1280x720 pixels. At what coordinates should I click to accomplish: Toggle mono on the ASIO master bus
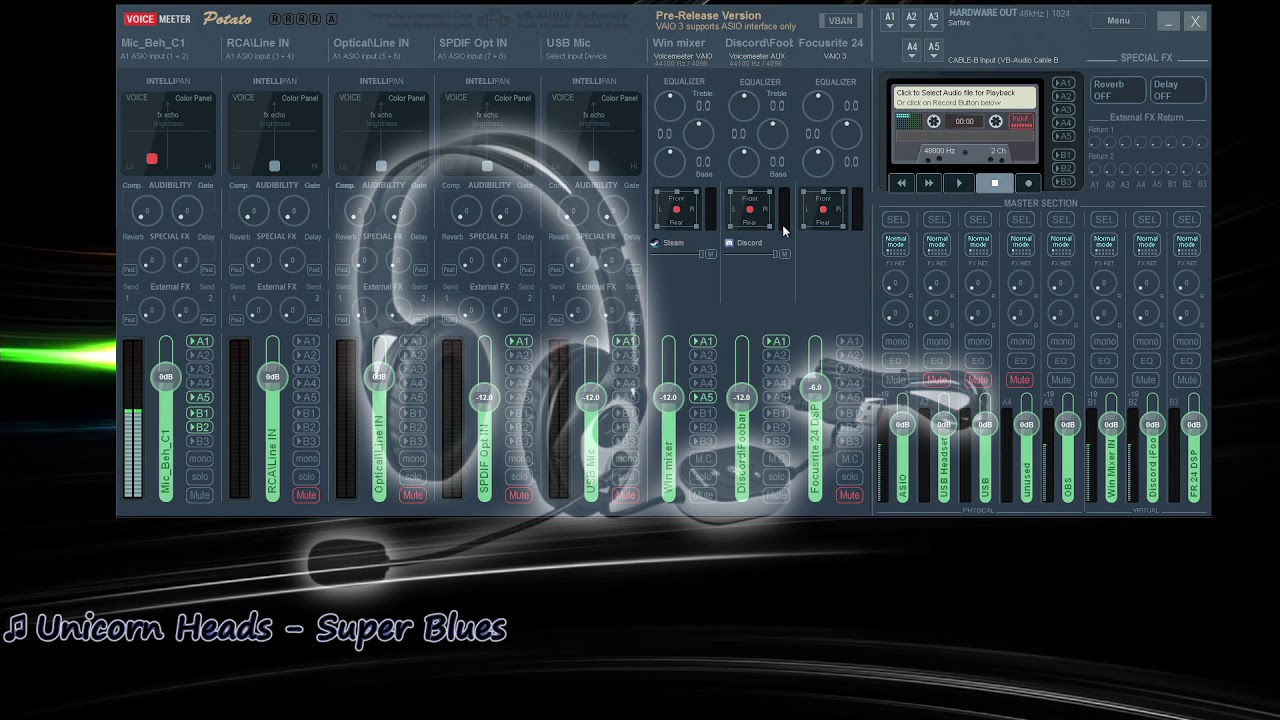click(896, 341)
